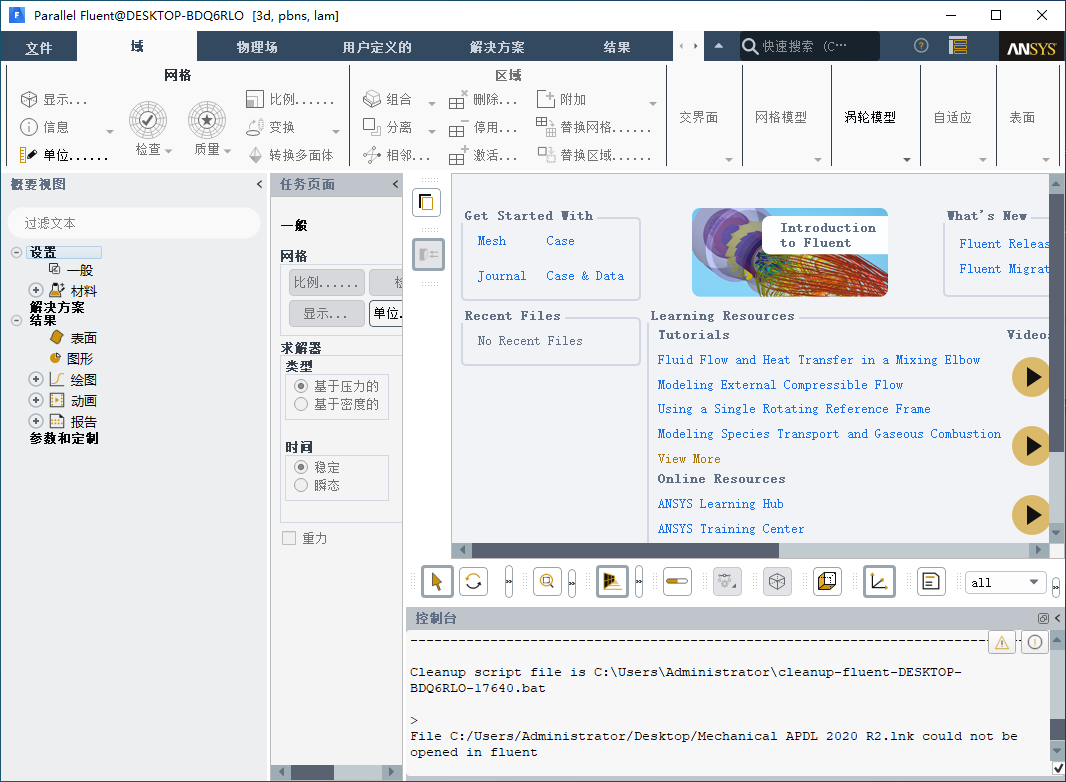
Task: Click the 相邻 (Adjacency) zone icon
Action: point(371,155)
